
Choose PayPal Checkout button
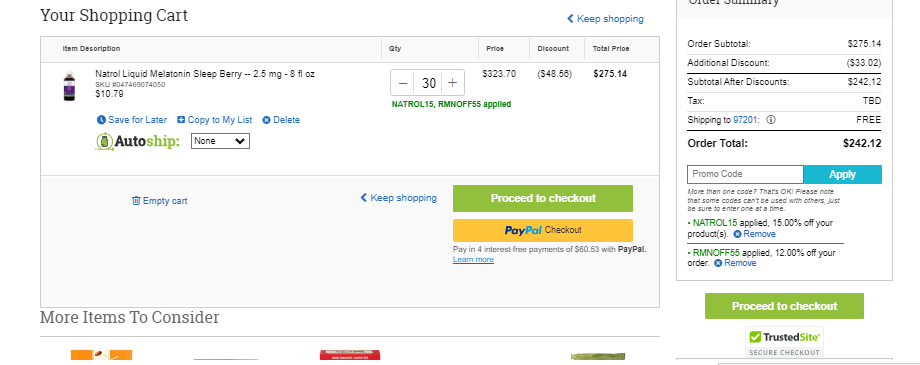click(543, 230)
